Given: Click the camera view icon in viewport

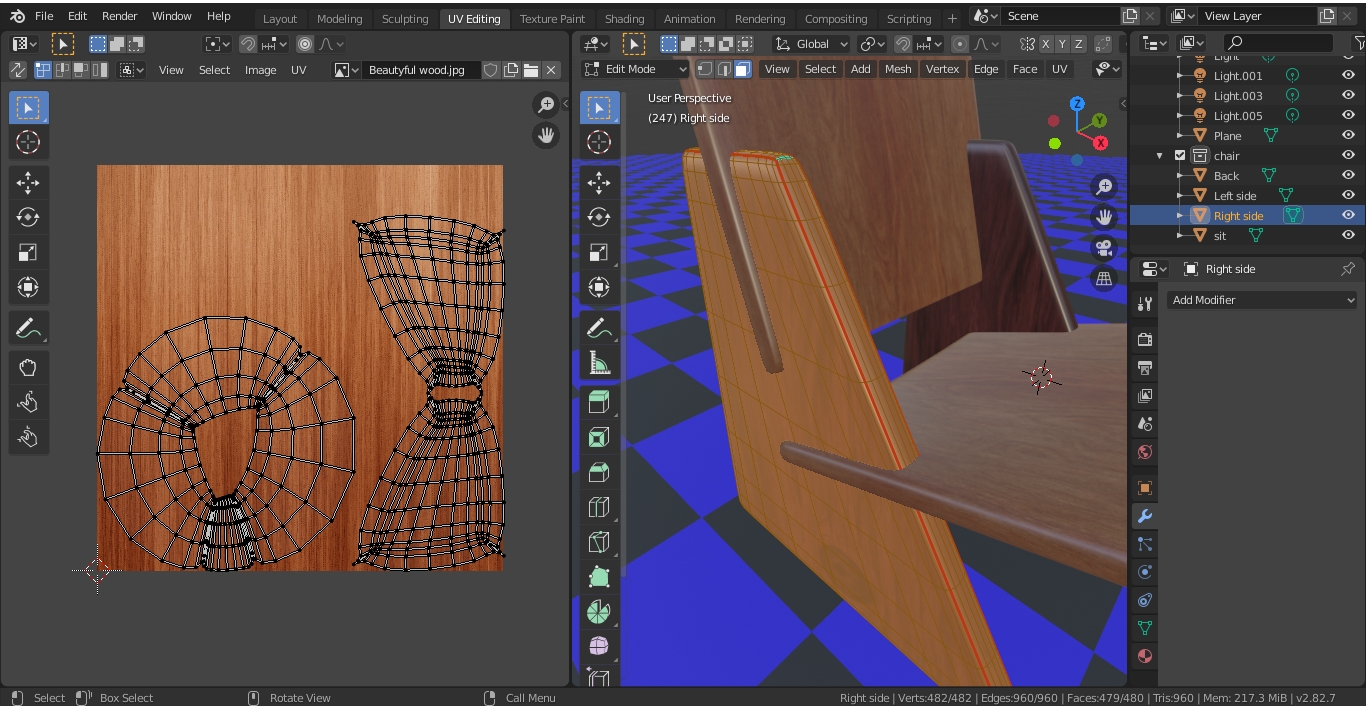Looking at the screenshot, I should pyautogui.click(x=1104, y=248).
